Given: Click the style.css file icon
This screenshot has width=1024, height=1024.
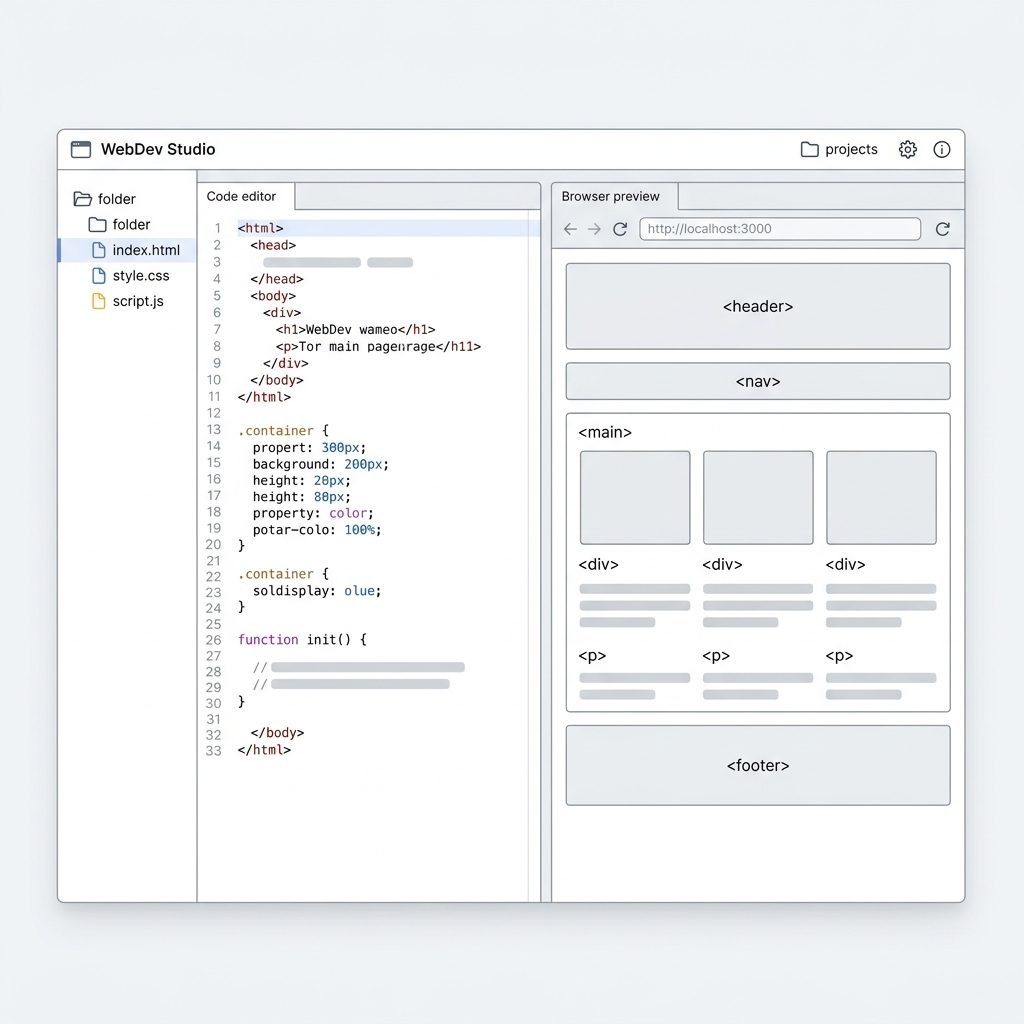Looking at the screenshot, I should [x=99, y=276].
